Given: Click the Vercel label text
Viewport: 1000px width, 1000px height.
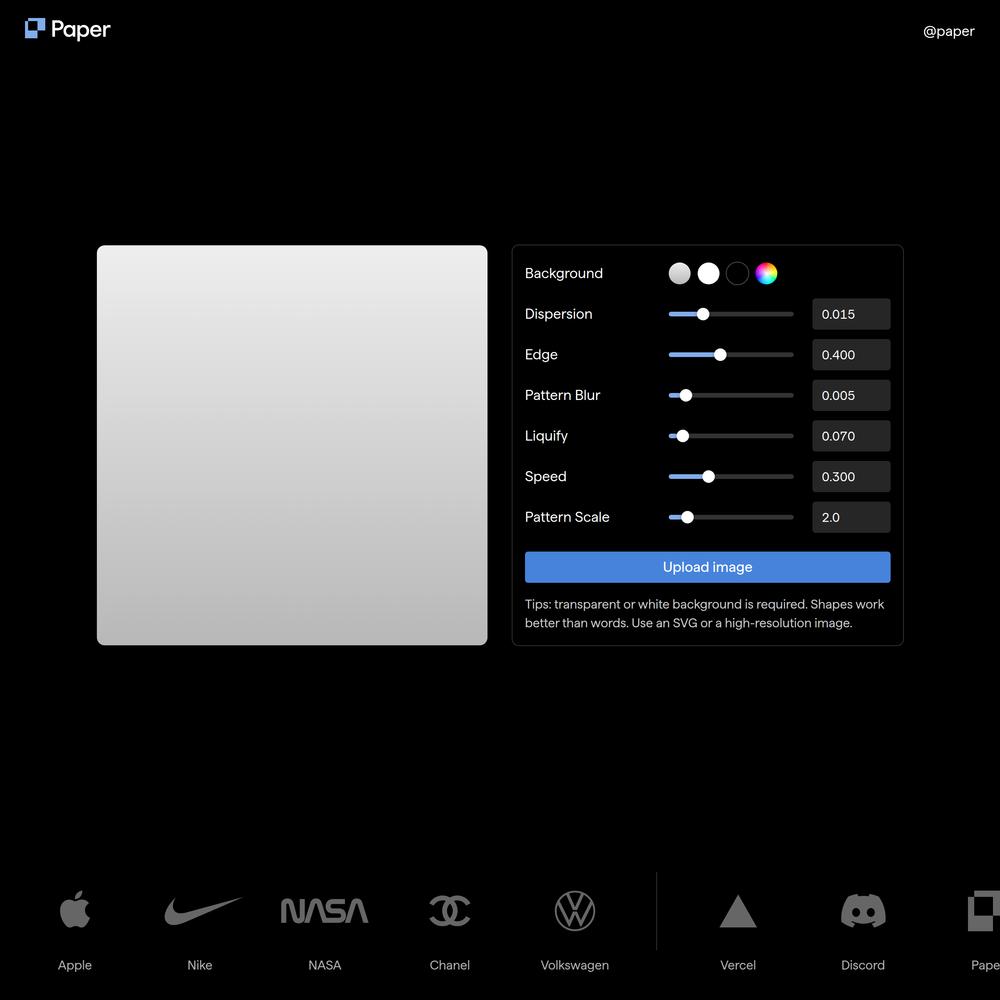Looking at the screenshot, I should coord(738,965).
